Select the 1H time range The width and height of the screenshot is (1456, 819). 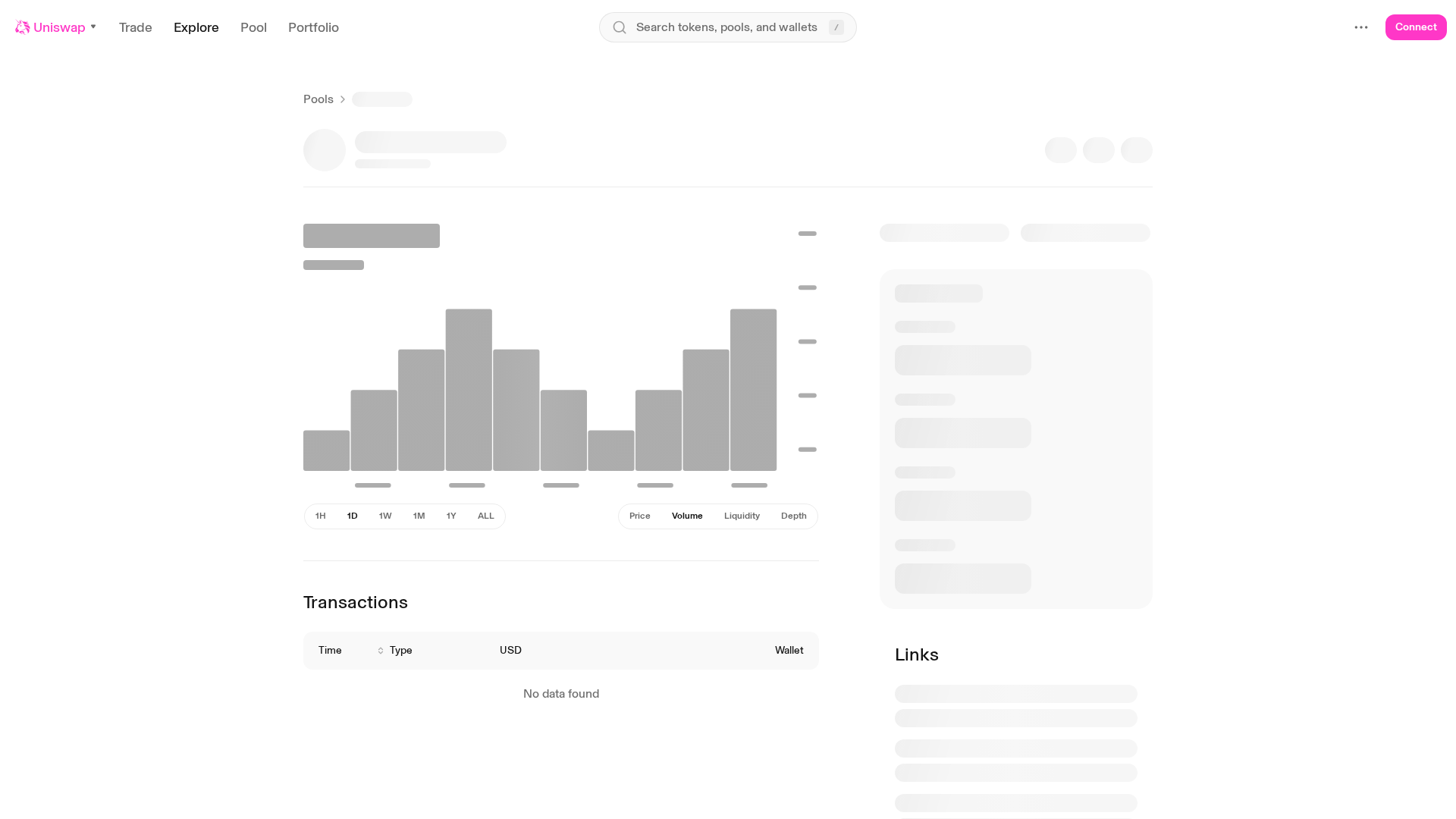pyautogui.click(x=321, y=516)
